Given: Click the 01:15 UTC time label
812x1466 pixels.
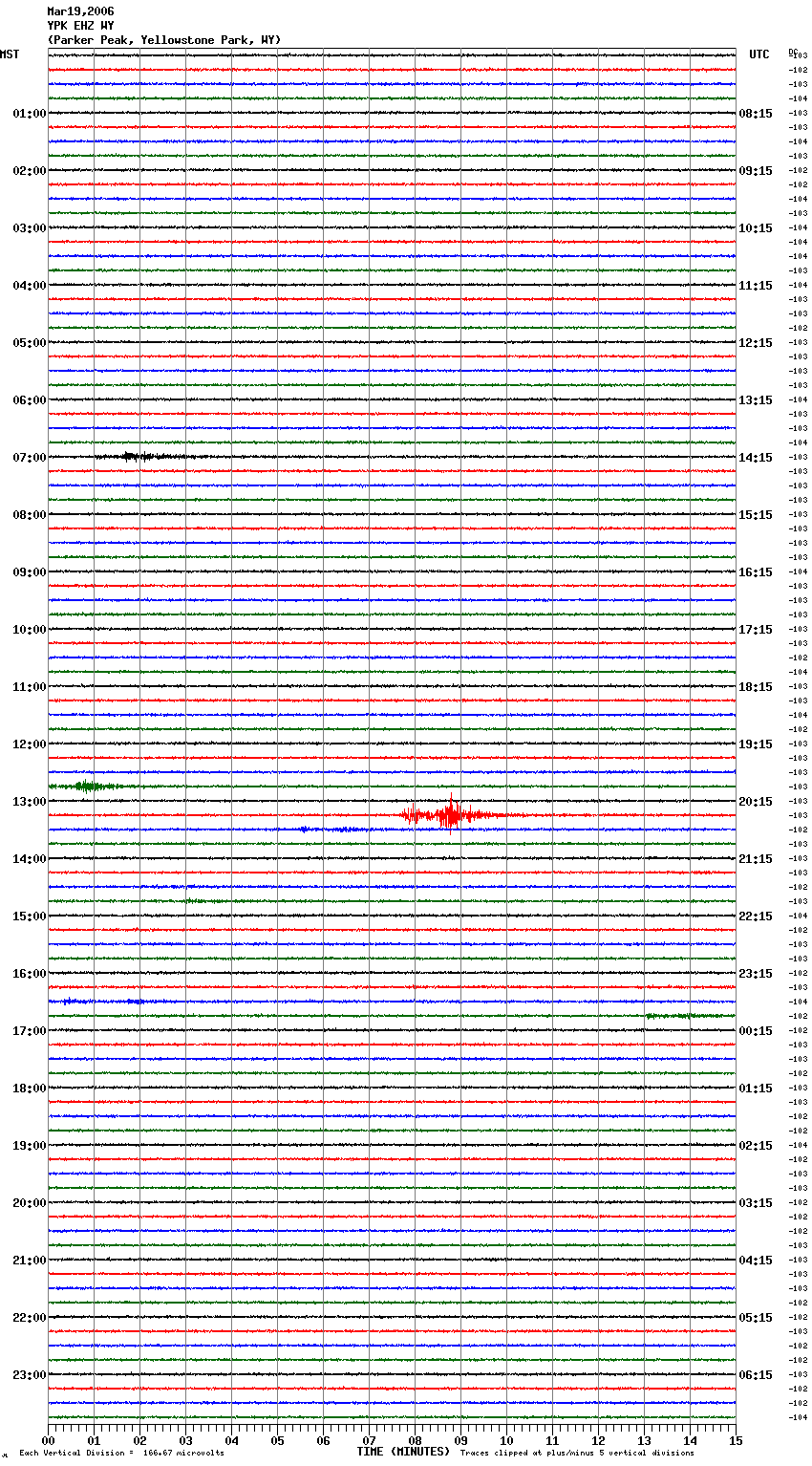Looking at the screenshot, I should click(756, 1089).
